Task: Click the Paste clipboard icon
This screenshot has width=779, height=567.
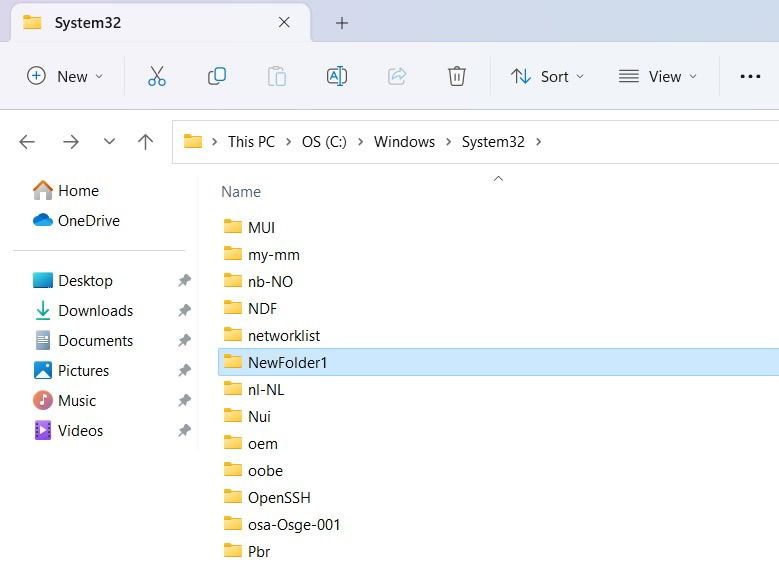Action: tap(277, 77)
